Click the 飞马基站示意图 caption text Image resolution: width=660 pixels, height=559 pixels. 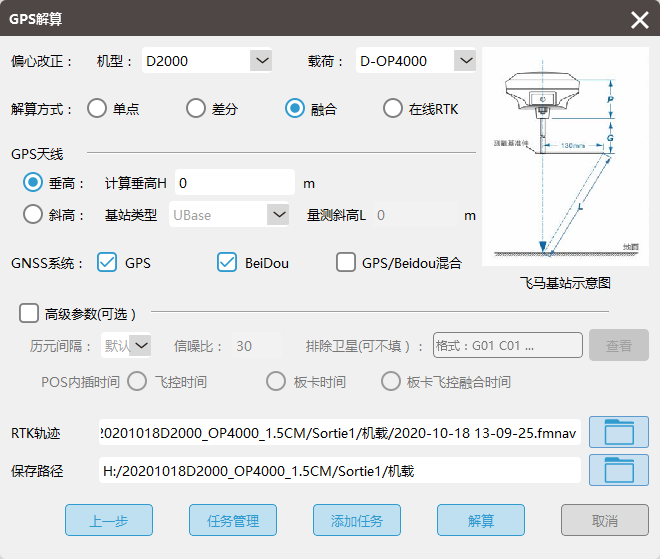565,283
